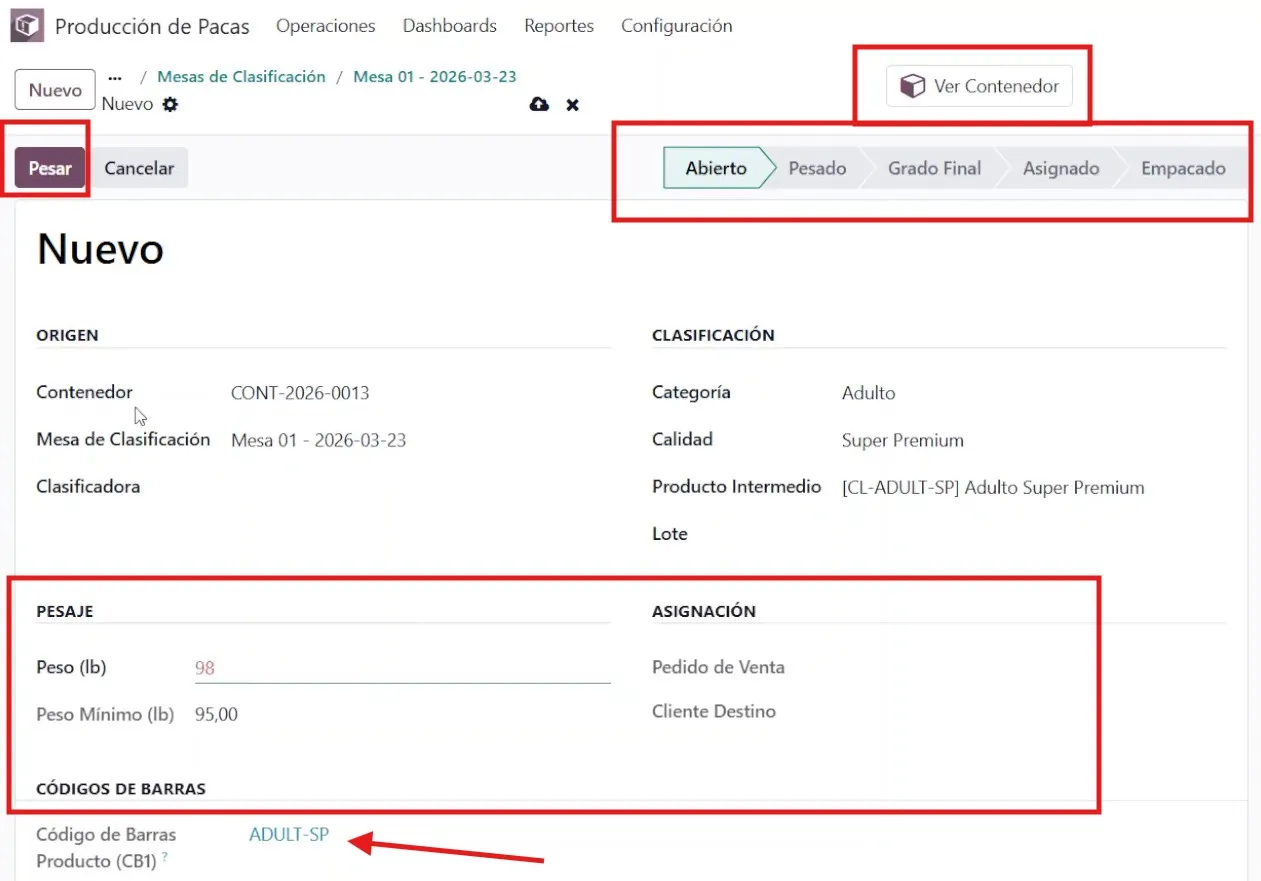This screenshot has width=1261, height=881.
Task: Discard changes with the X icon
Action: (x=573, y=104)
